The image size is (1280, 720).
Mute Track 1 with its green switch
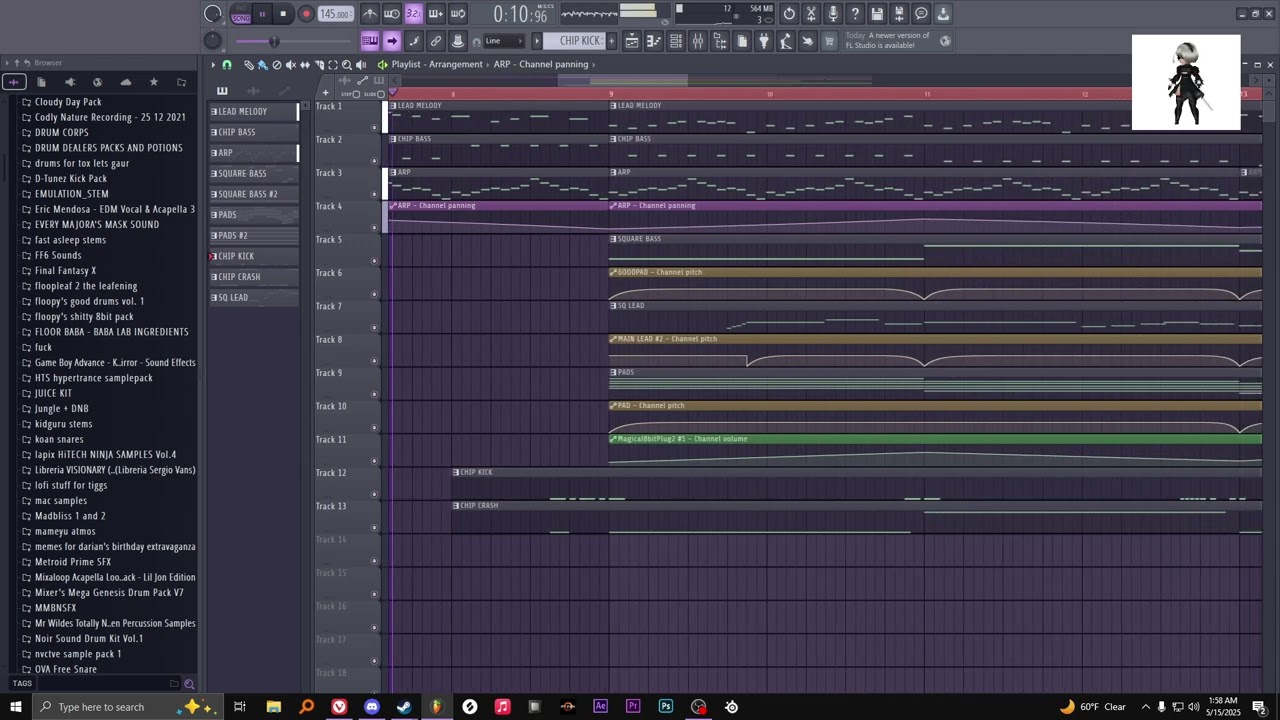click(374, 127)
